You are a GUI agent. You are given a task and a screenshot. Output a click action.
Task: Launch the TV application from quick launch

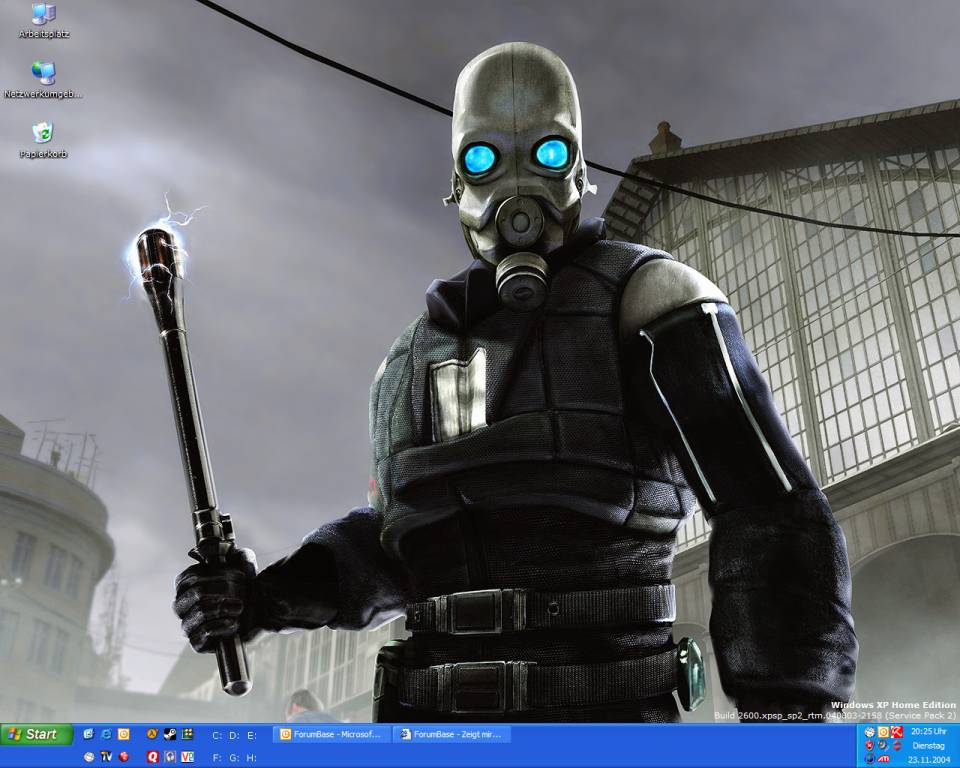(106, 757)
